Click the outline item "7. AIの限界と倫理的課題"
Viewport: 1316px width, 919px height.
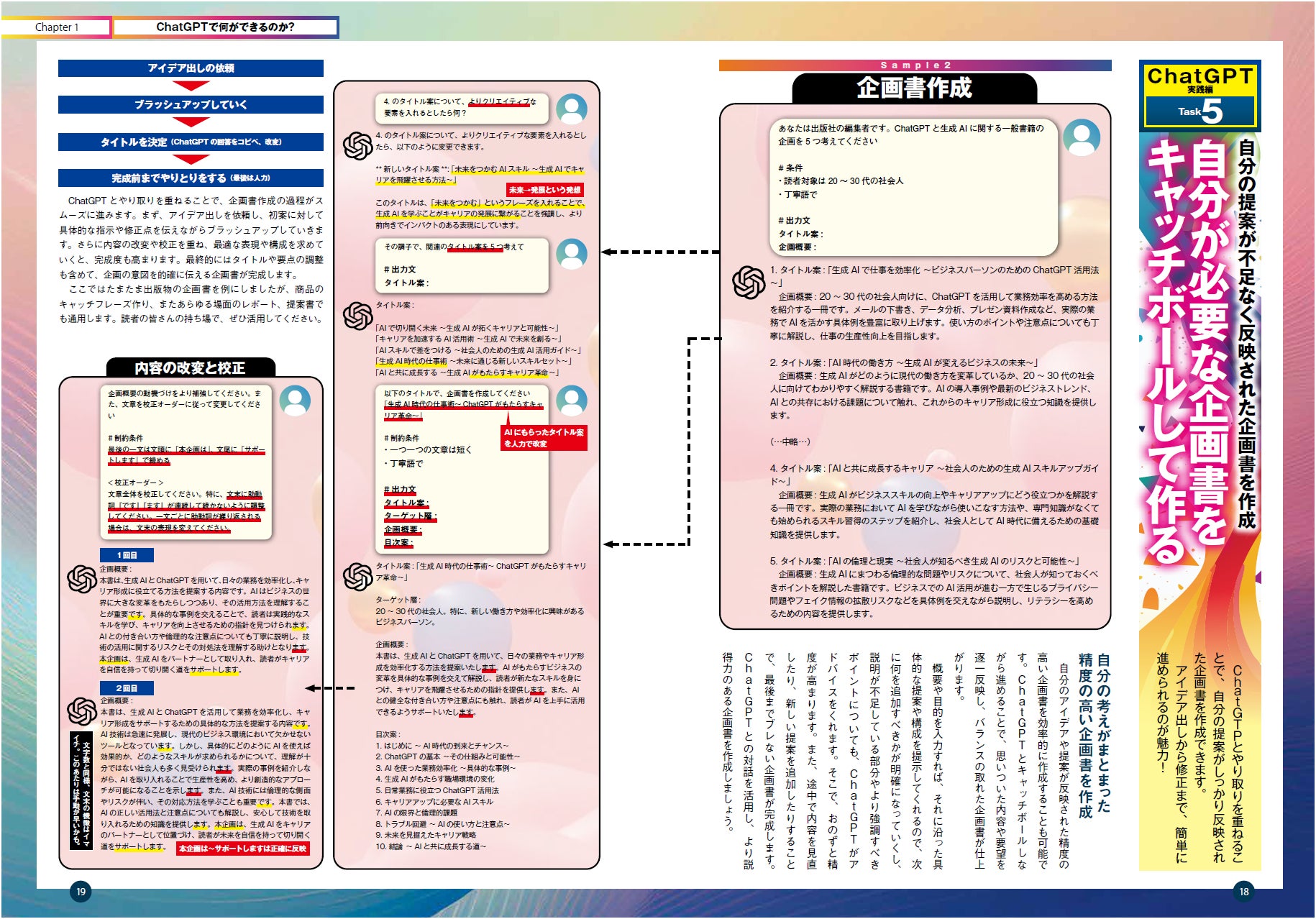(416, 813)
